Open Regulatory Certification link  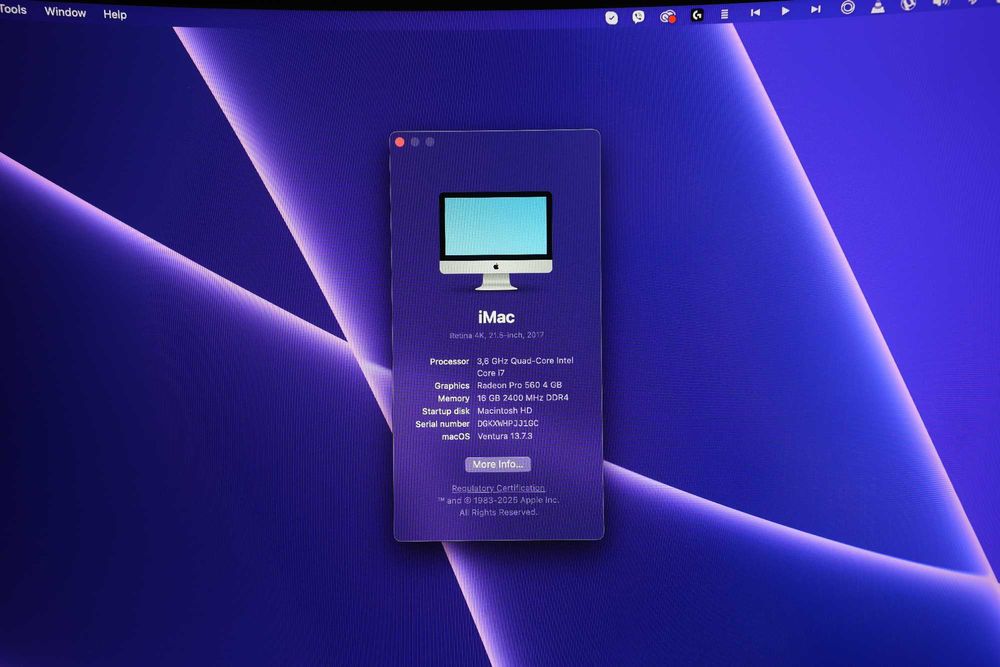(498, 488)
